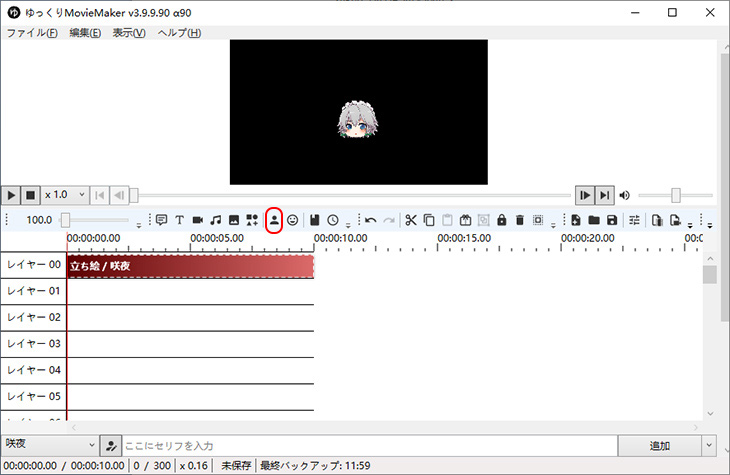Jump to the end of timeline
Screen dimensions: 730x475
(x=604, y=195)
